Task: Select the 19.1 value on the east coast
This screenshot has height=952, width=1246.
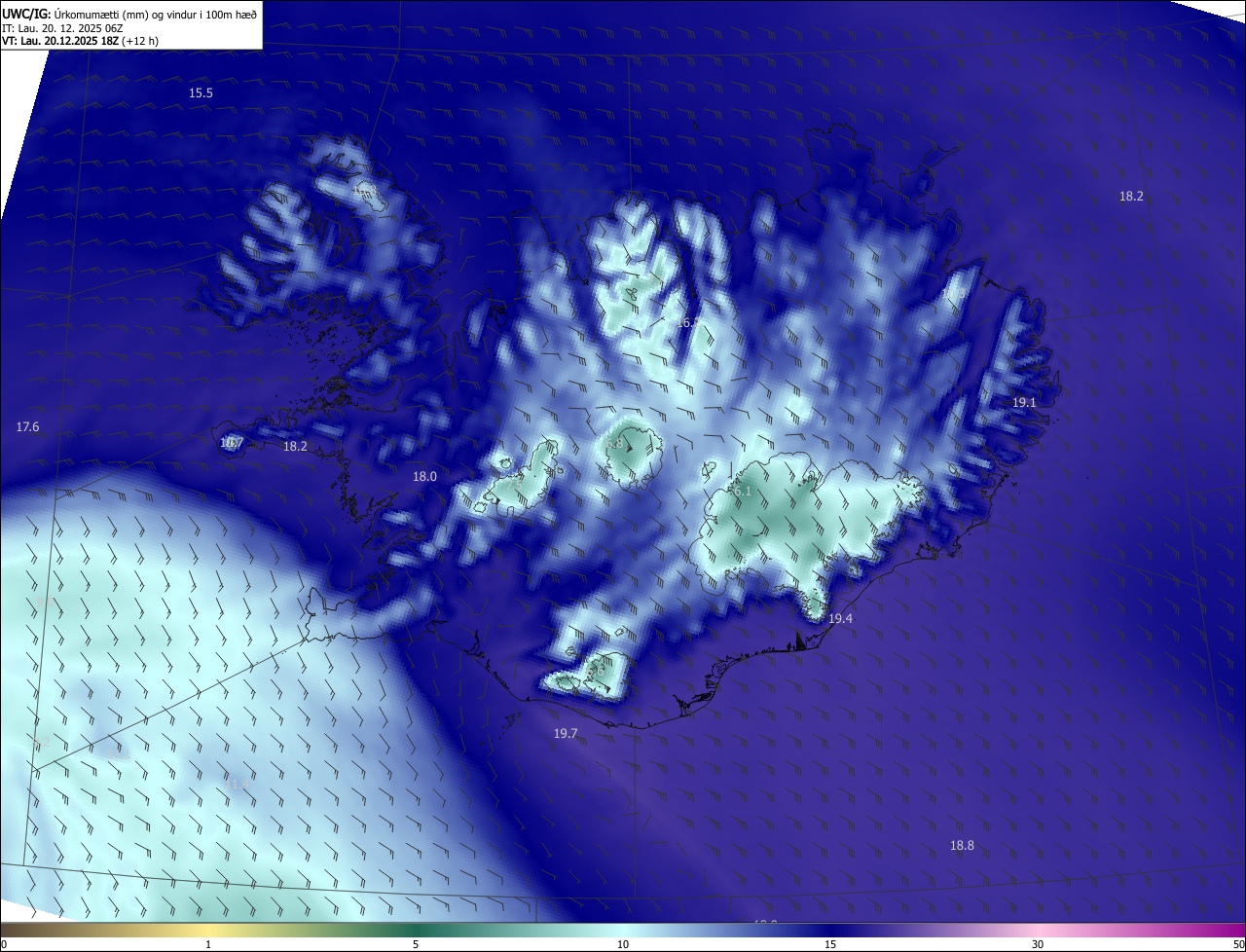Action: (x=1024, y=402)
